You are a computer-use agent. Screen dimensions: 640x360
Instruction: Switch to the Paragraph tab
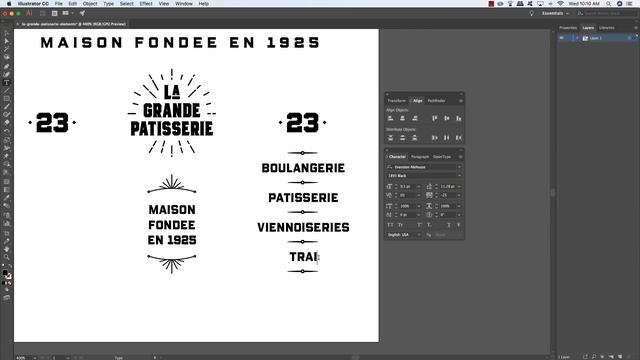pyautogui.click(x=420, y=157)
